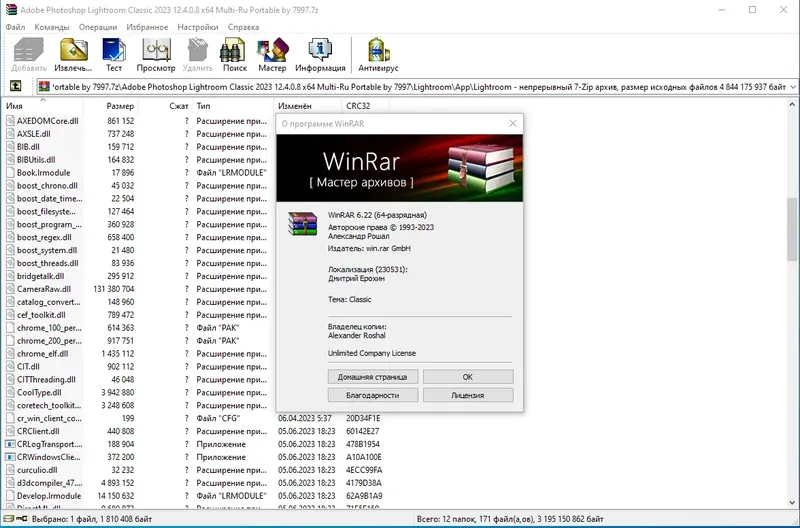Image resolution: width=800 pixels, height=528 pixels.
Task: Select the CRLogTransport application icon
Action: tap(10, 444)
